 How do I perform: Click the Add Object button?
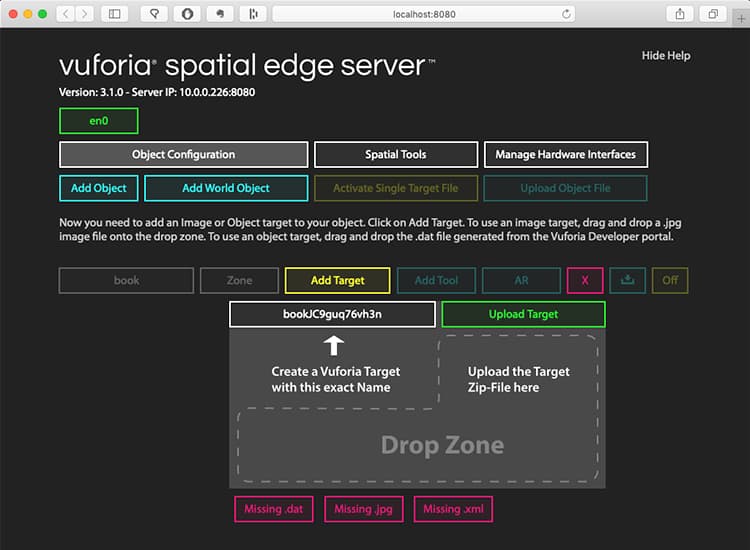[x=98, y=188]
